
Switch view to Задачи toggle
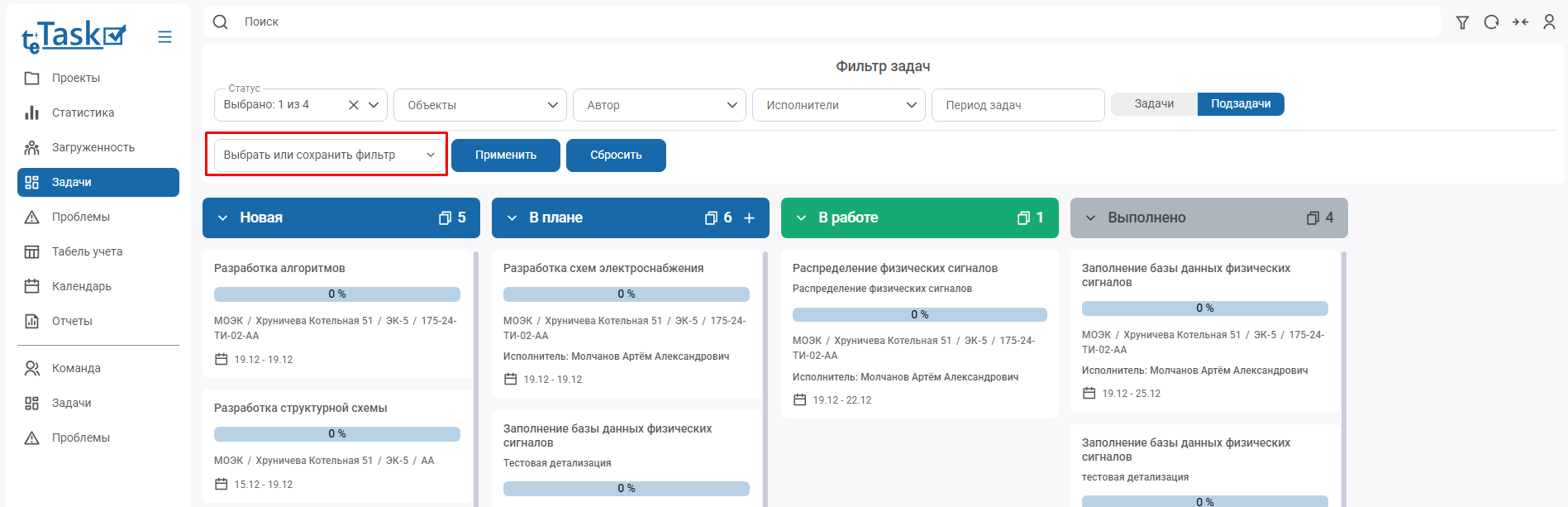click(x=1154, y=104)
